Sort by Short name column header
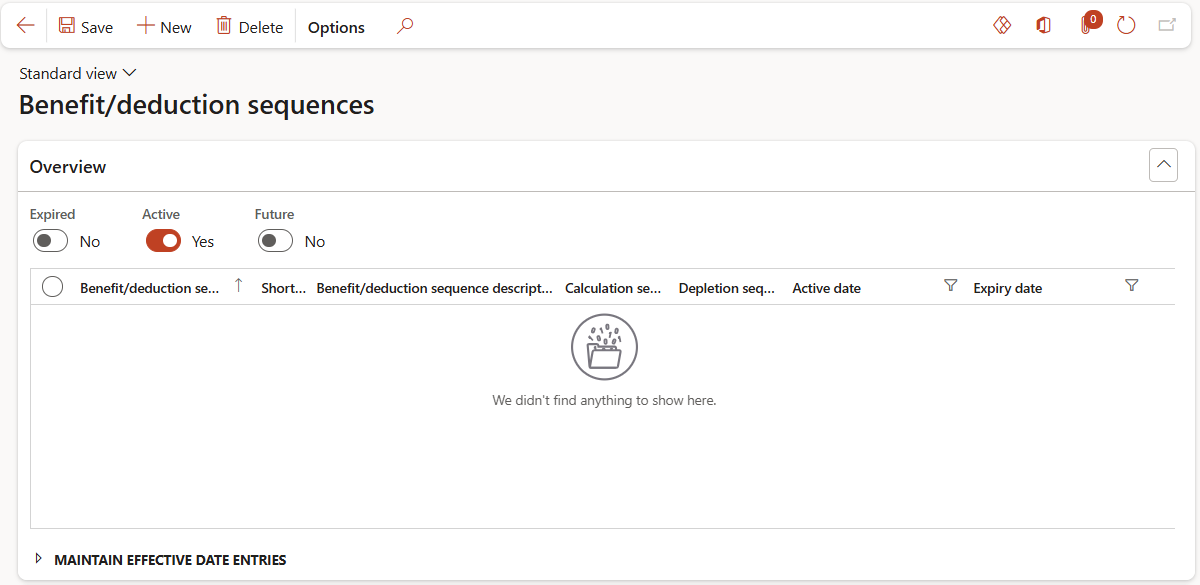Screen dimensions: 1200x585 click(283, 288)
